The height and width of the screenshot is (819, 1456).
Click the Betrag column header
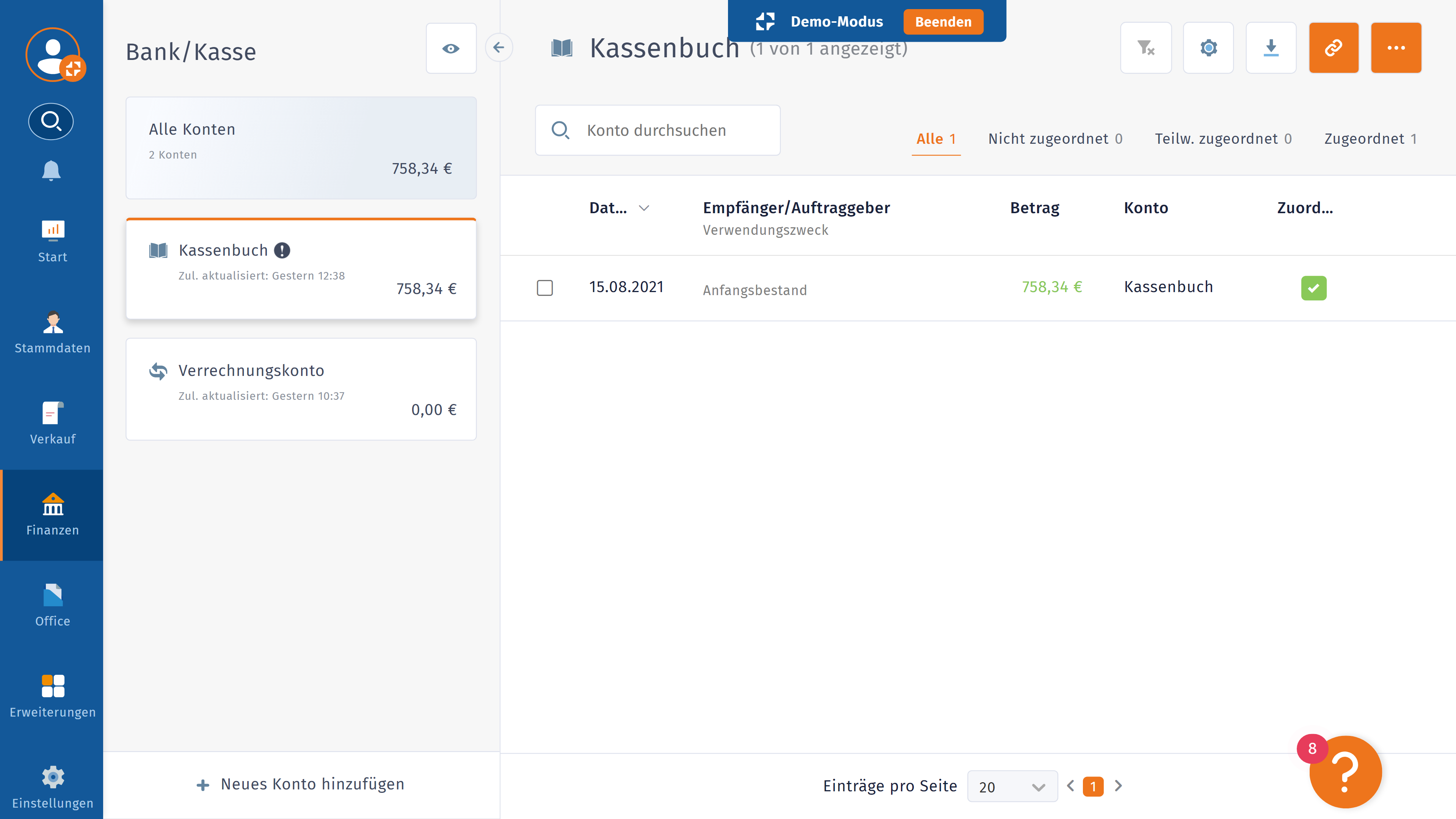coord(1034,208)
